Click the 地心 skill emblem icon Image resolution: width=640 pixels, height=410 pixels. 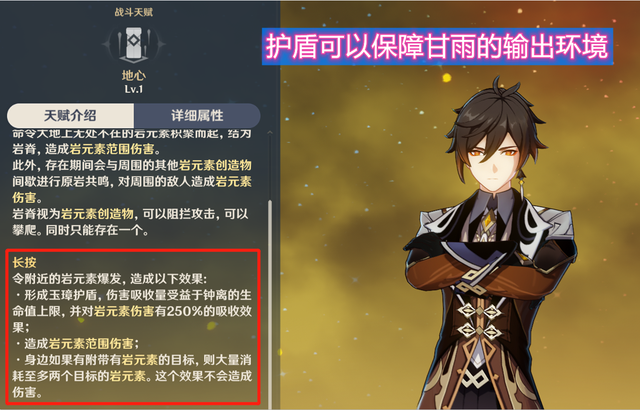tap(133, 43)
